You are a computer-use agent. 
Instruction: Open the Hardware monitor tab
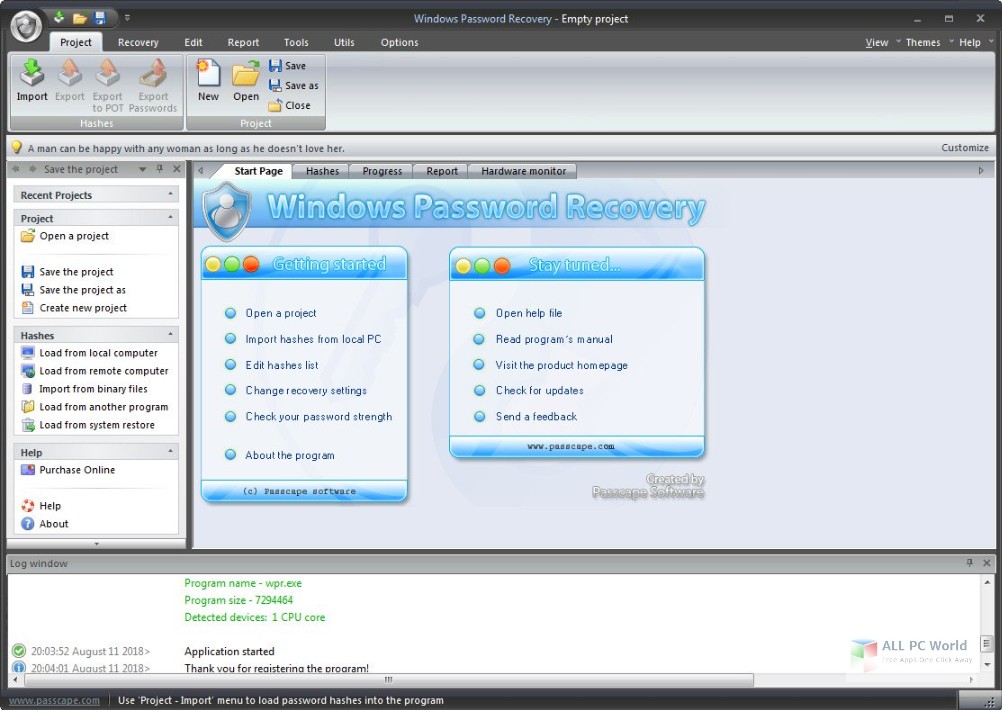click(523, 171)
